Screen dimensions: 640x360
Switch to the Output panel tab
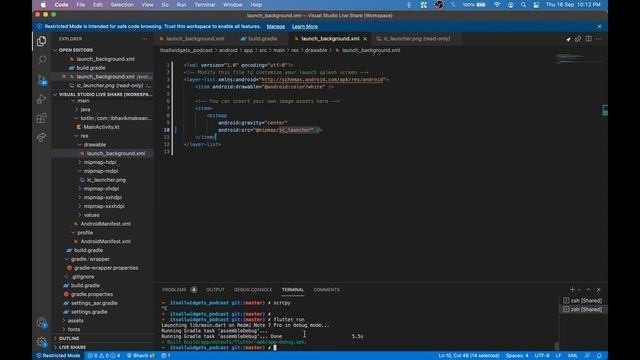pos(215,289)
